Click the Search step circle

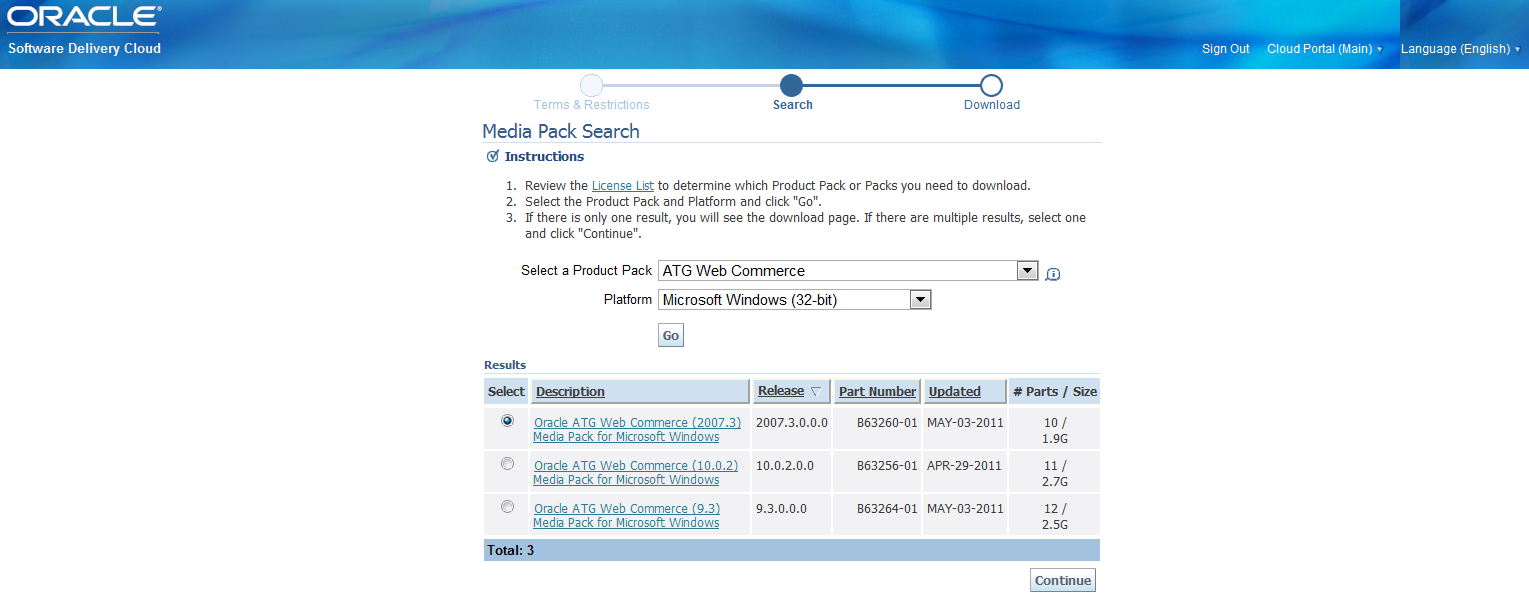[792, 86]
